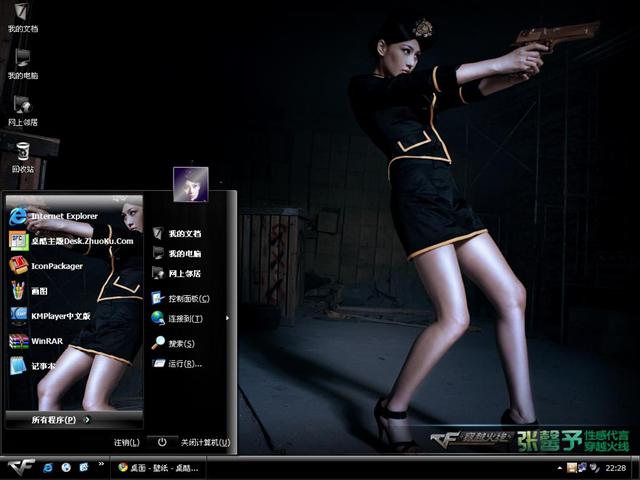The width and height of the screenshot is (640, 480).
Task: Click the 我的文档 desktop icon
Action: pyautogui.click(x=21, y=16)
